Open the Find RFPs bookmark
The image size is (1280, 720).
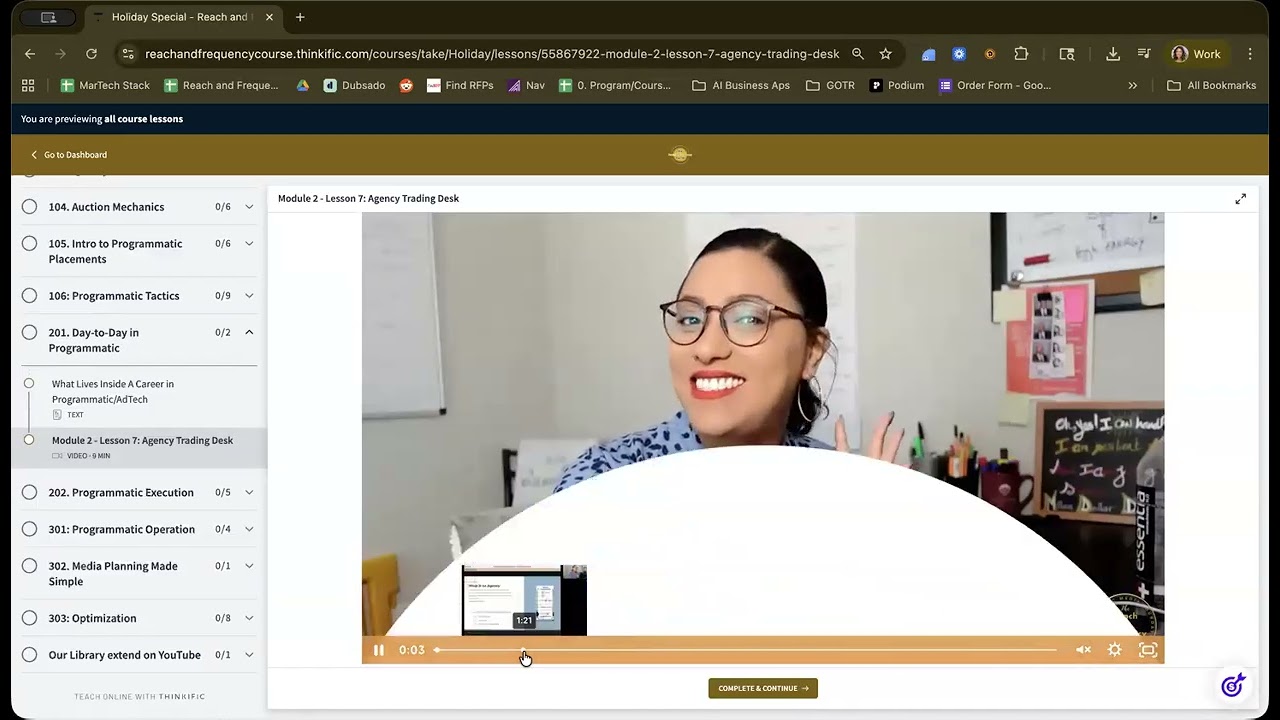pyautogui.click(x=460, y=86)
